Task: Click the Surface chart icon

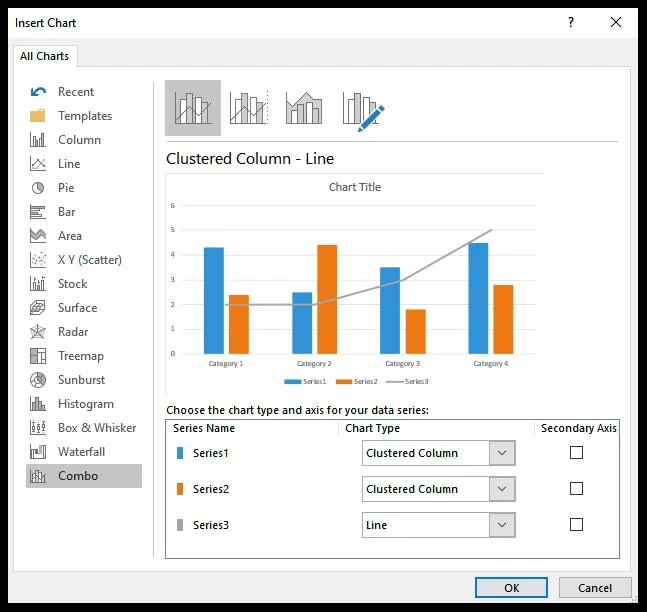Action: pyautogui.click(x=38, y=308)
